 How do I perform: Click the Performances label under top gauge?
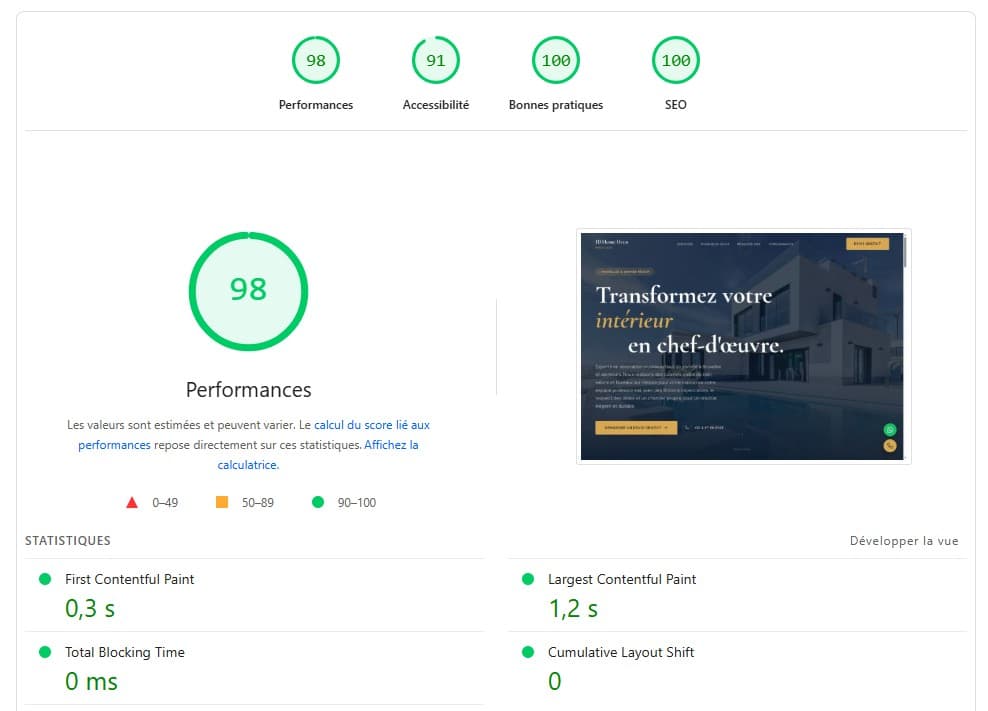[x=316, y=105]
